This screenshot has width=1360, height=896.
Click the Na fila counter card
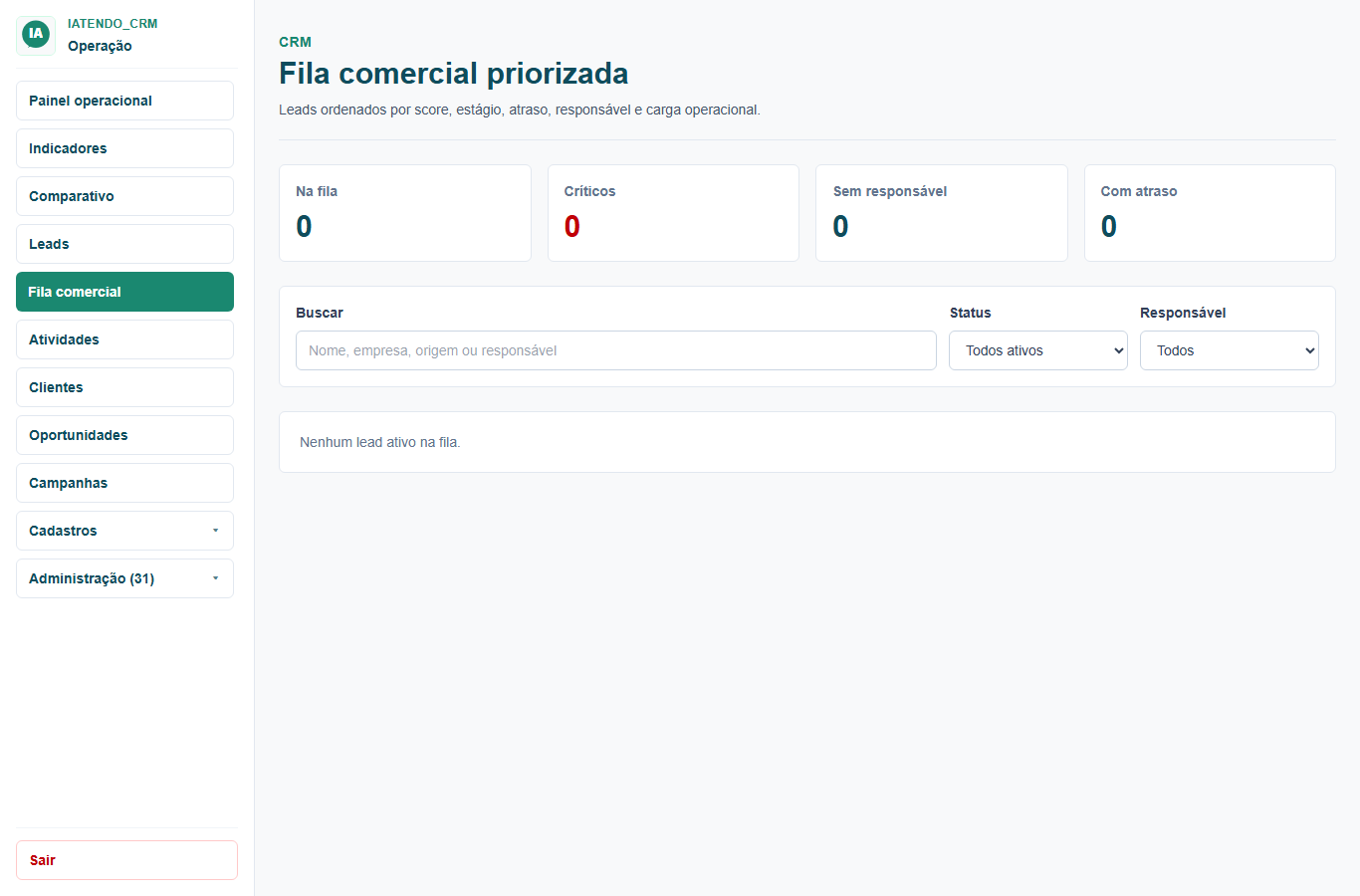click(405, 213)
